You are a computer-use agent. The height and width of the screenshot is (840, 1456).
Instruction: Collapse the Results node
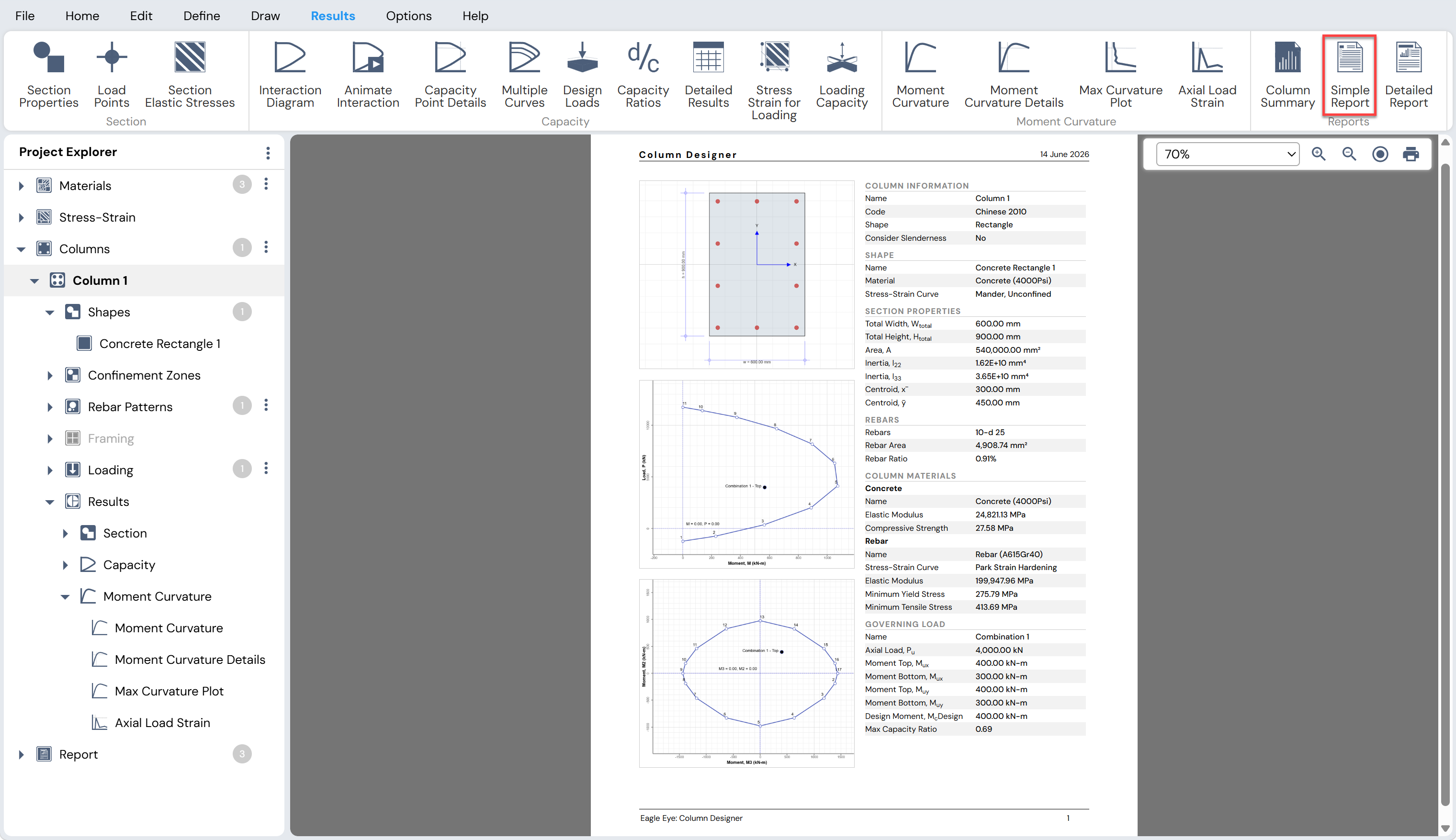click(x=50, y=502)
